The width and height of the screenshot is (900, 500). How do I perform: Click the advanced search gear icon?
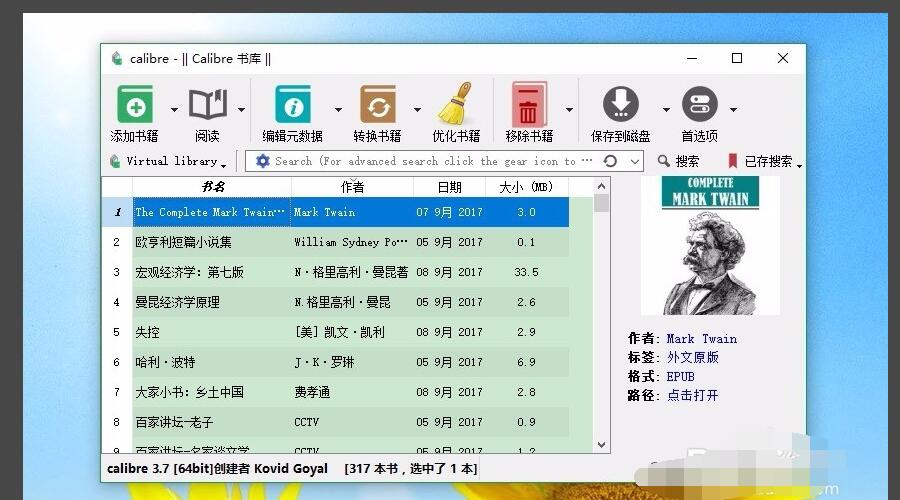(262, 161)
